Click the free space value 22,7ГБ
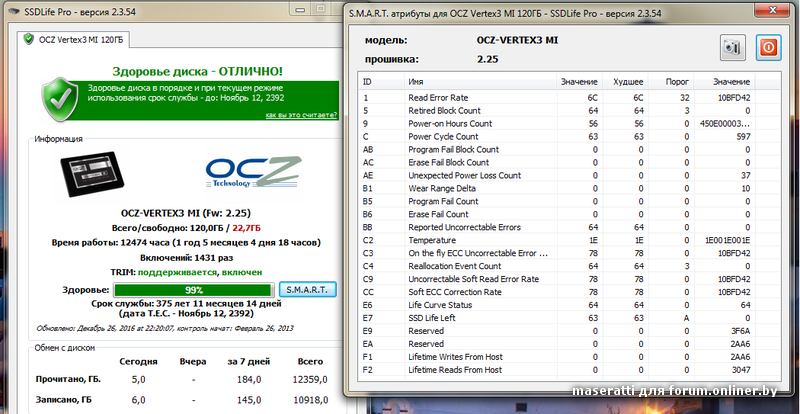The height and width of the screenshot is (414, 800). point(247,228)
